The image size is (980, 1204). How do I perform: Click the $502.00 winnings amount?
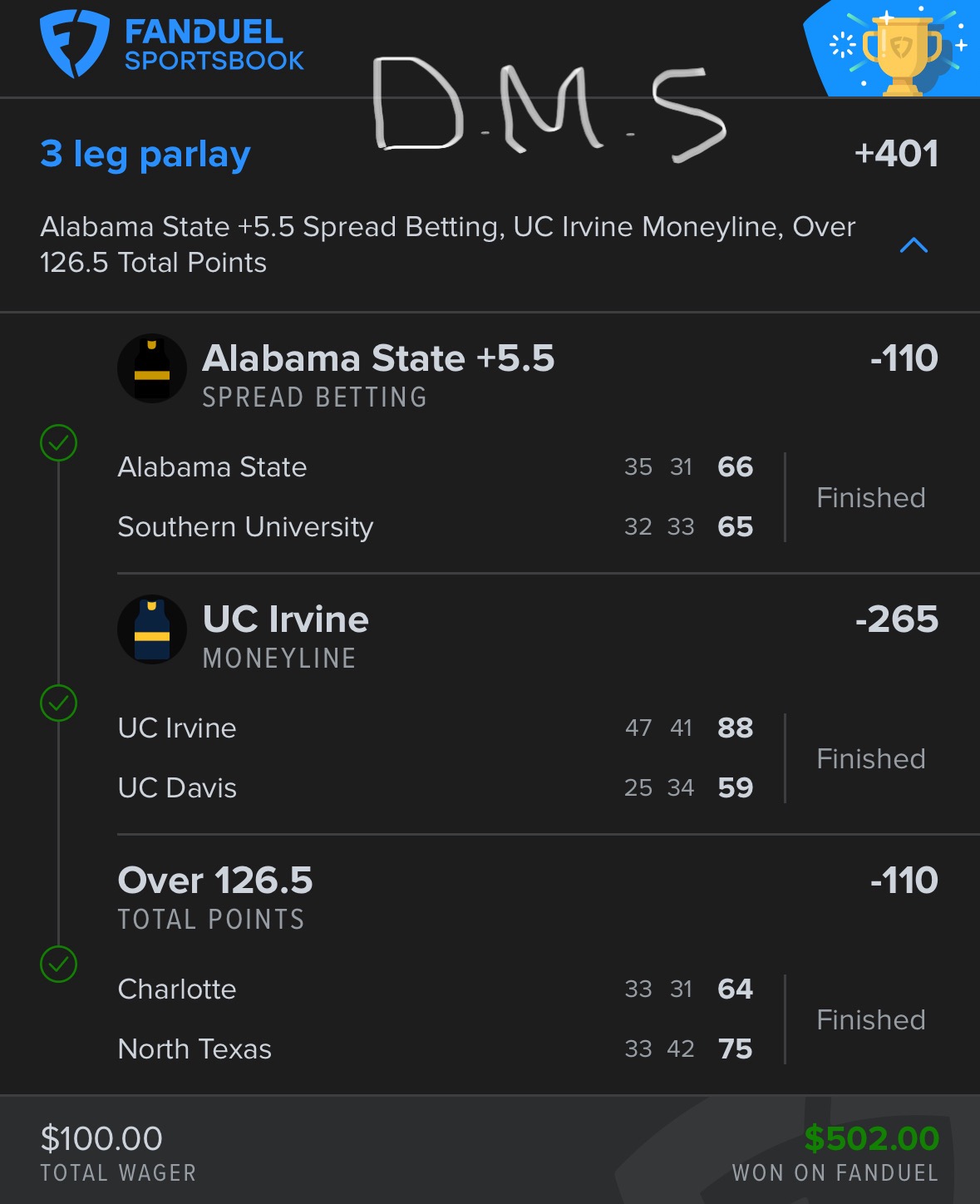point(871,1138)
